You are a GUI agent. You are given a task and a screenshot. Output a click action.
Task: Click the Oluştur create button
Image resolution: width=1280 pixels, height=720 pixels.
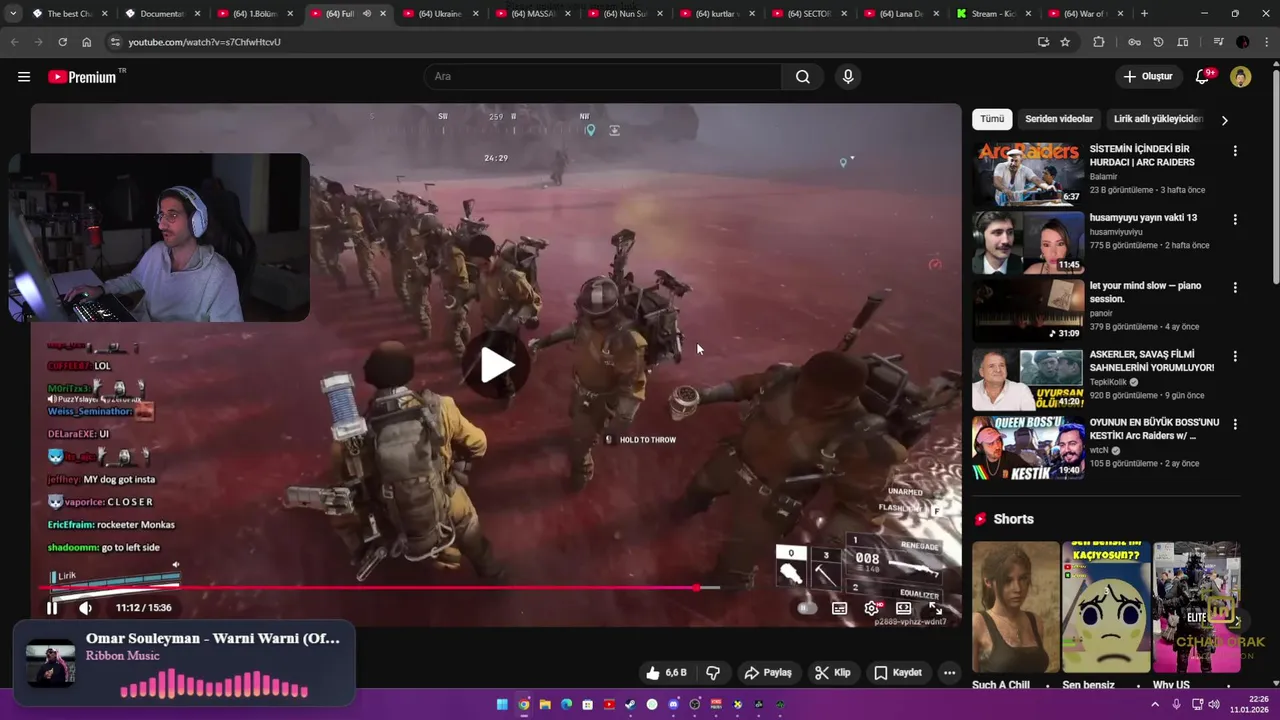[x=1147, y=77]
